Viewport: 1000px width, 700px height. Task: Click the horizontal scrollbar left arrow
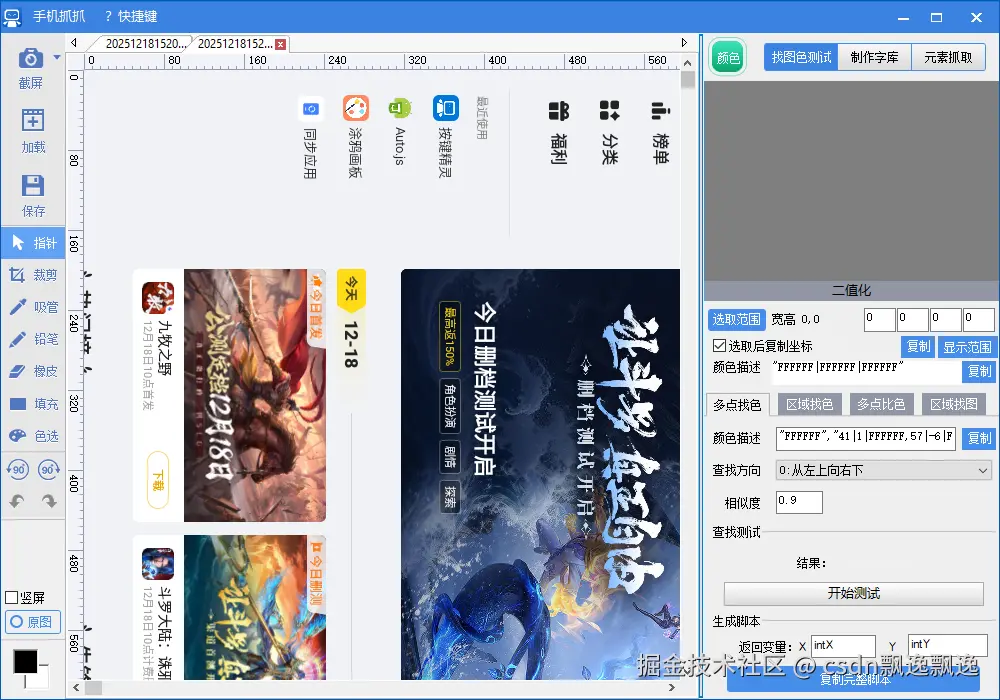tap(77, 688)
